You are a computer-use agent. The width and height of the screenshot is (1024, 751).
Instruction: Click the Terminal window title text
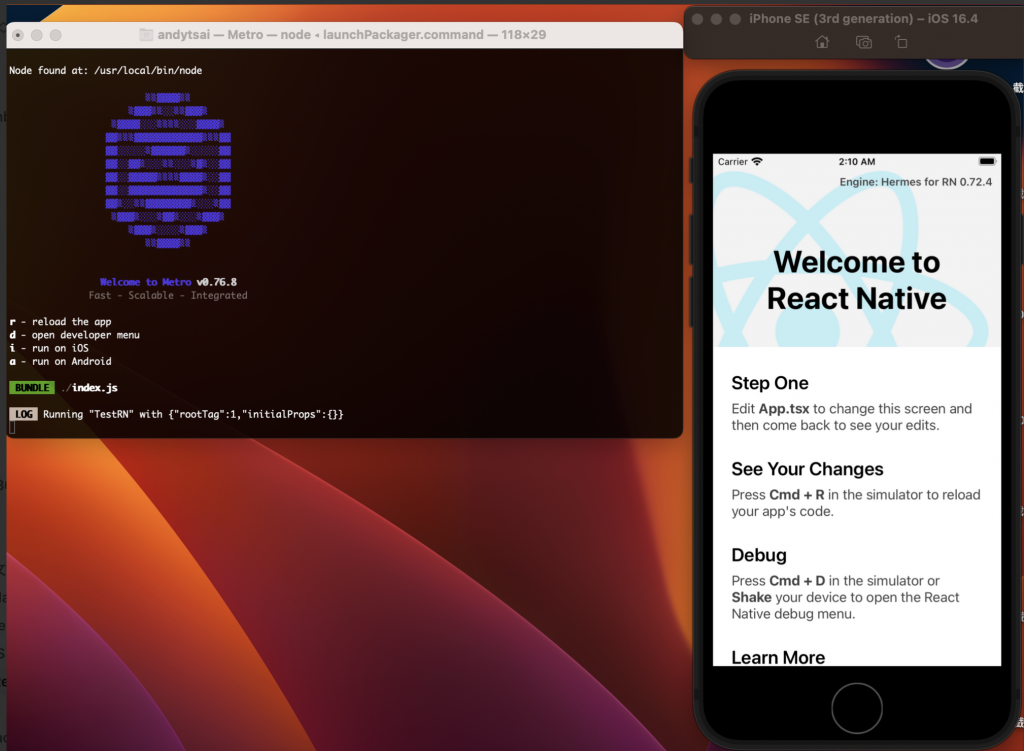[x=351, y=35]
